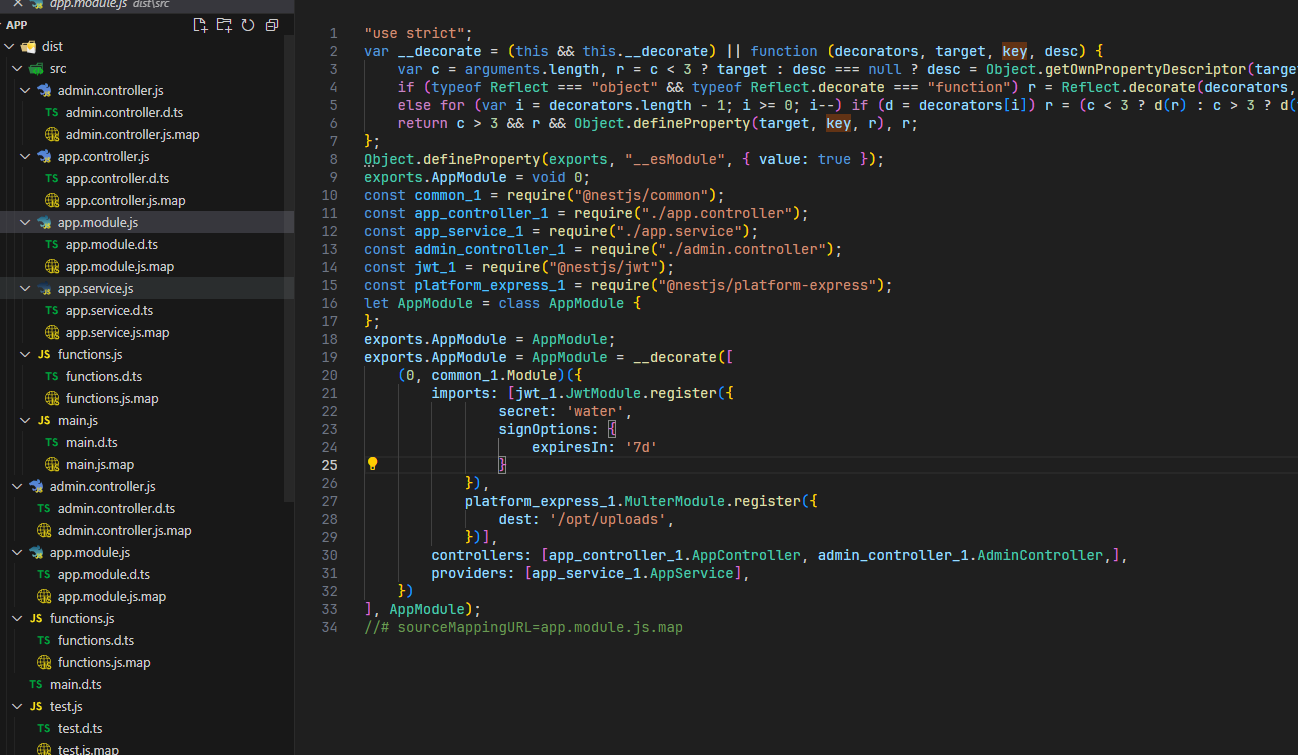This screenshot has width=1298, height=755.
Task: Collapse the app.service.js nested files chevron
Action: (26, 289)
